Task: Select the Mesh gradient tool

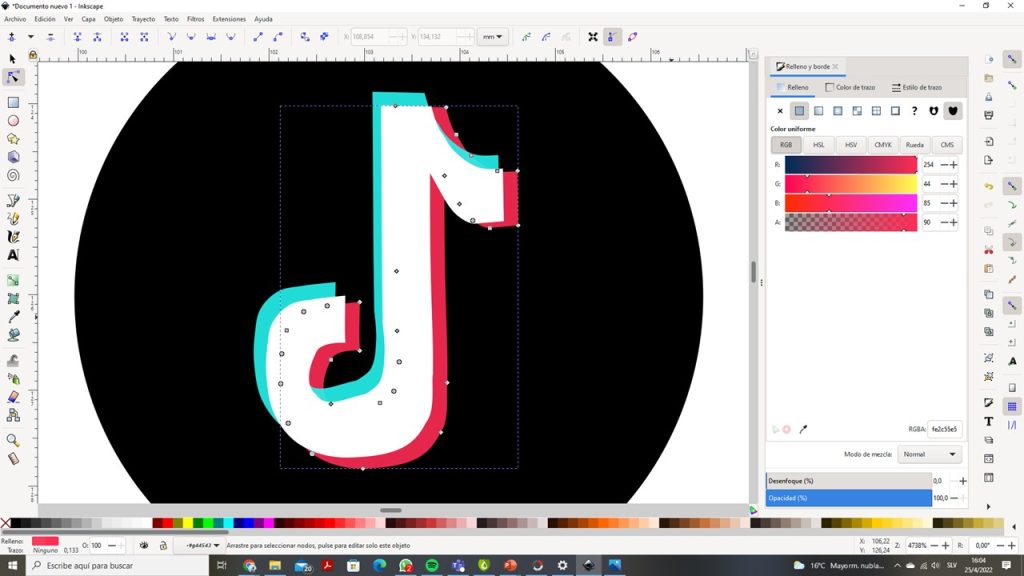Action: 12,298
